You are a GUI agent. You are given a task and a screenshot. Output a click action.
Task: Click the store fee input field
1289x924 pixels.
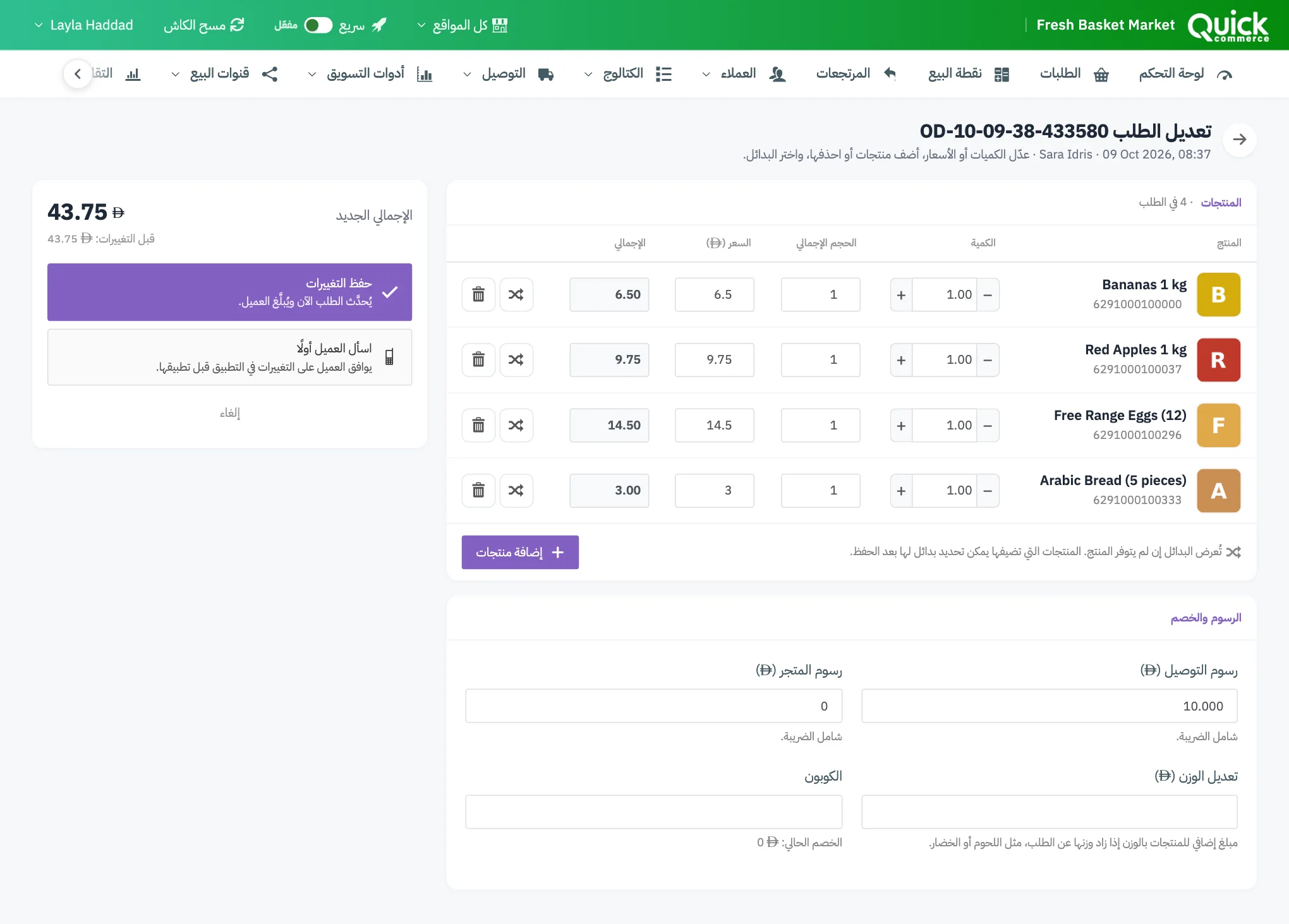653,706
